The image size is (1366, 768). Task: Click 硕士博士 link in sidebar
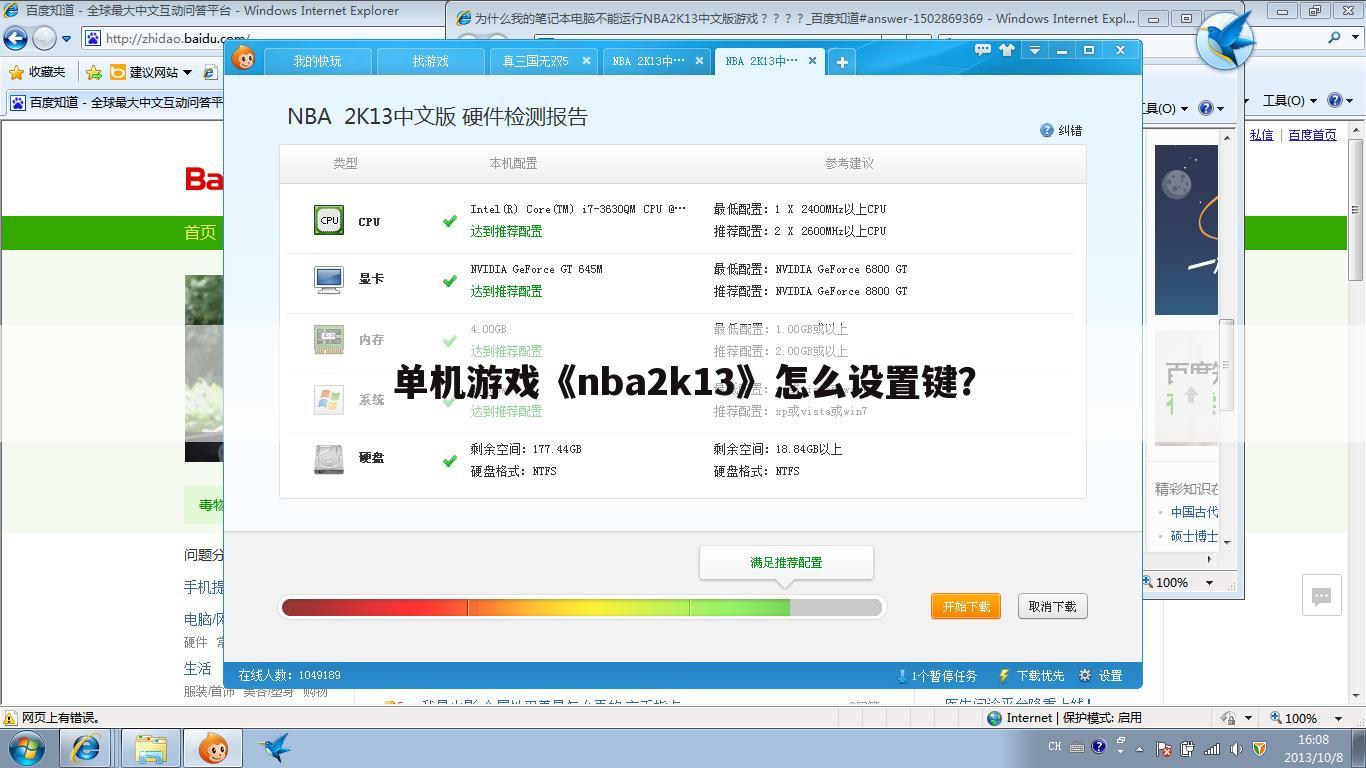pos(1194,536)
